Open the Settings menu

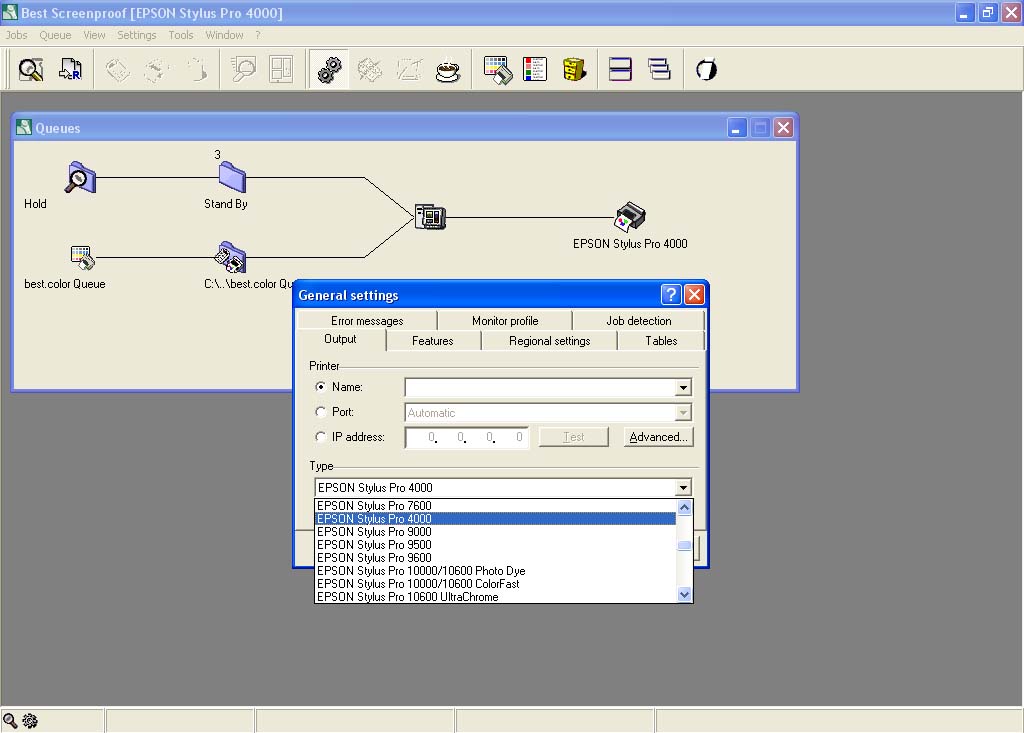[136, 35]
